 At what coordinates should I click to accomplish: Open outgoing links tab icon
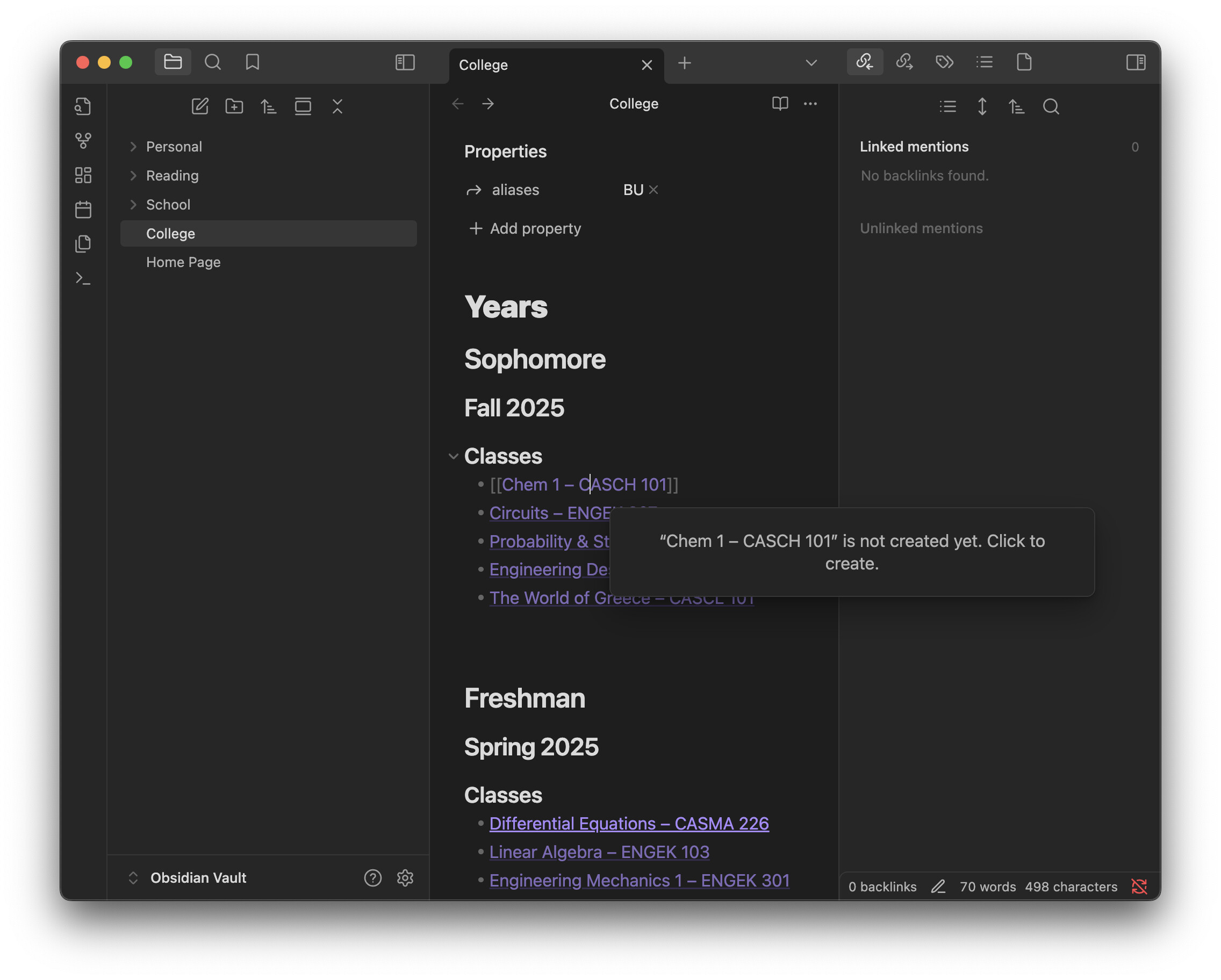click(x=904, y=62)
